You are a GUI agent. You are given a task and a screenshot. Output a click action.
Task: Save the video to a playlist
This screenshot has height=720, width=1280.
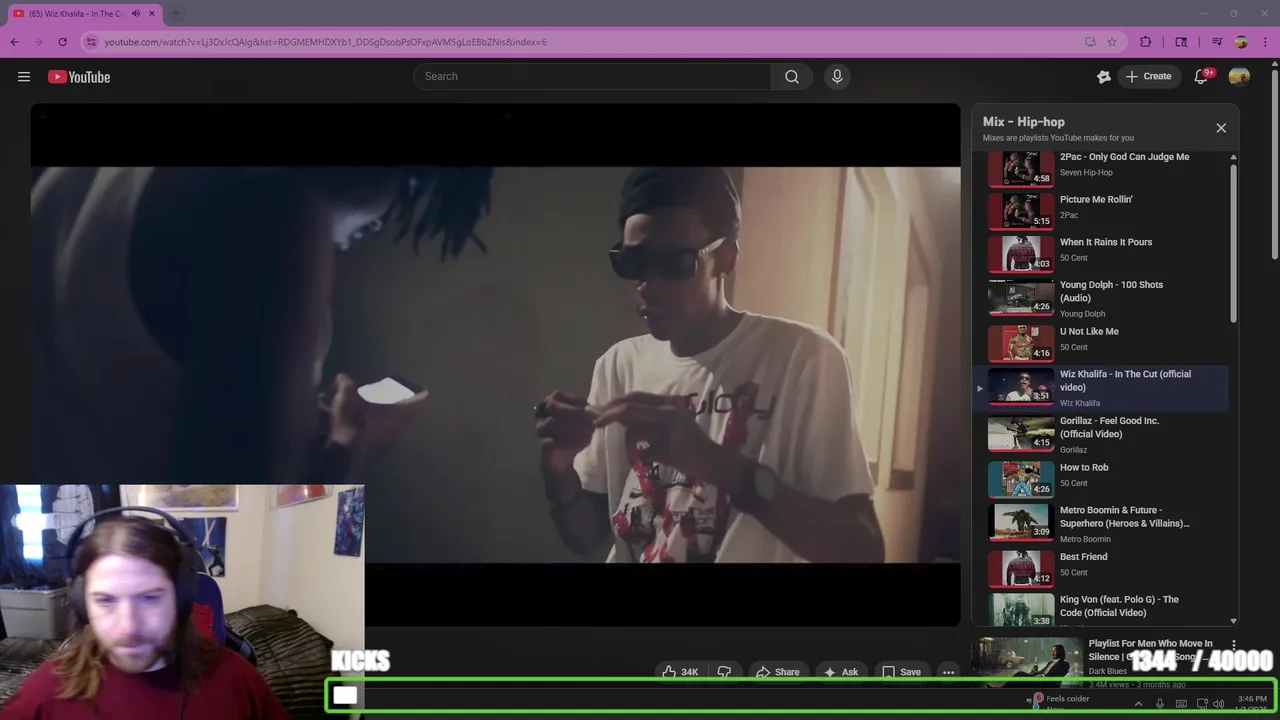click(x=901, y=672)
